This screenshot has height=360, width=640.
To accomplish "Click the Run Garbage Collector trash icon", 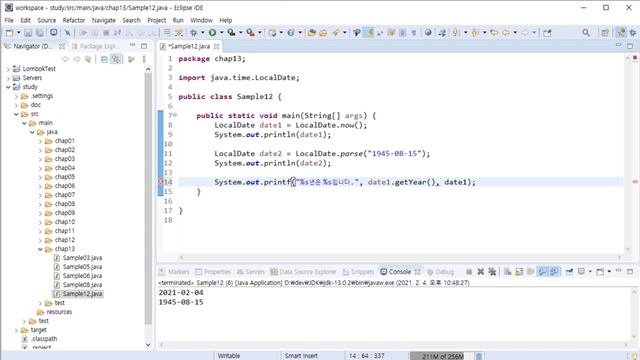I will (480, 356).
